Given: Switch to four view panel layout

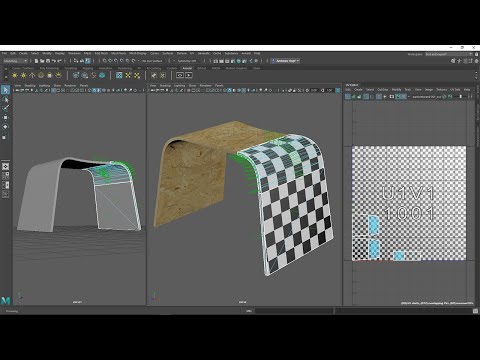Looking at the screenshot, I should [6, 175].
